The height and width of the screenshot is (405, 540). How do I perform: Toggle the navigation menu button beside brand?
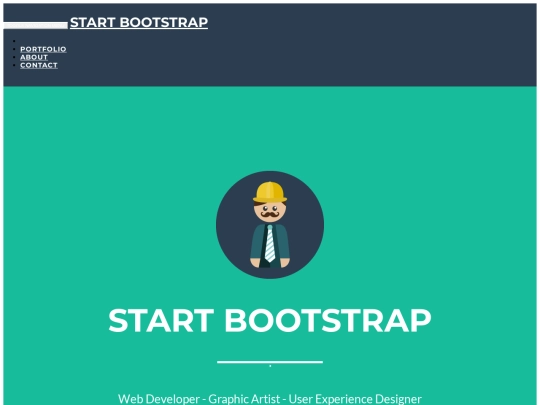(x=36, y=25)
